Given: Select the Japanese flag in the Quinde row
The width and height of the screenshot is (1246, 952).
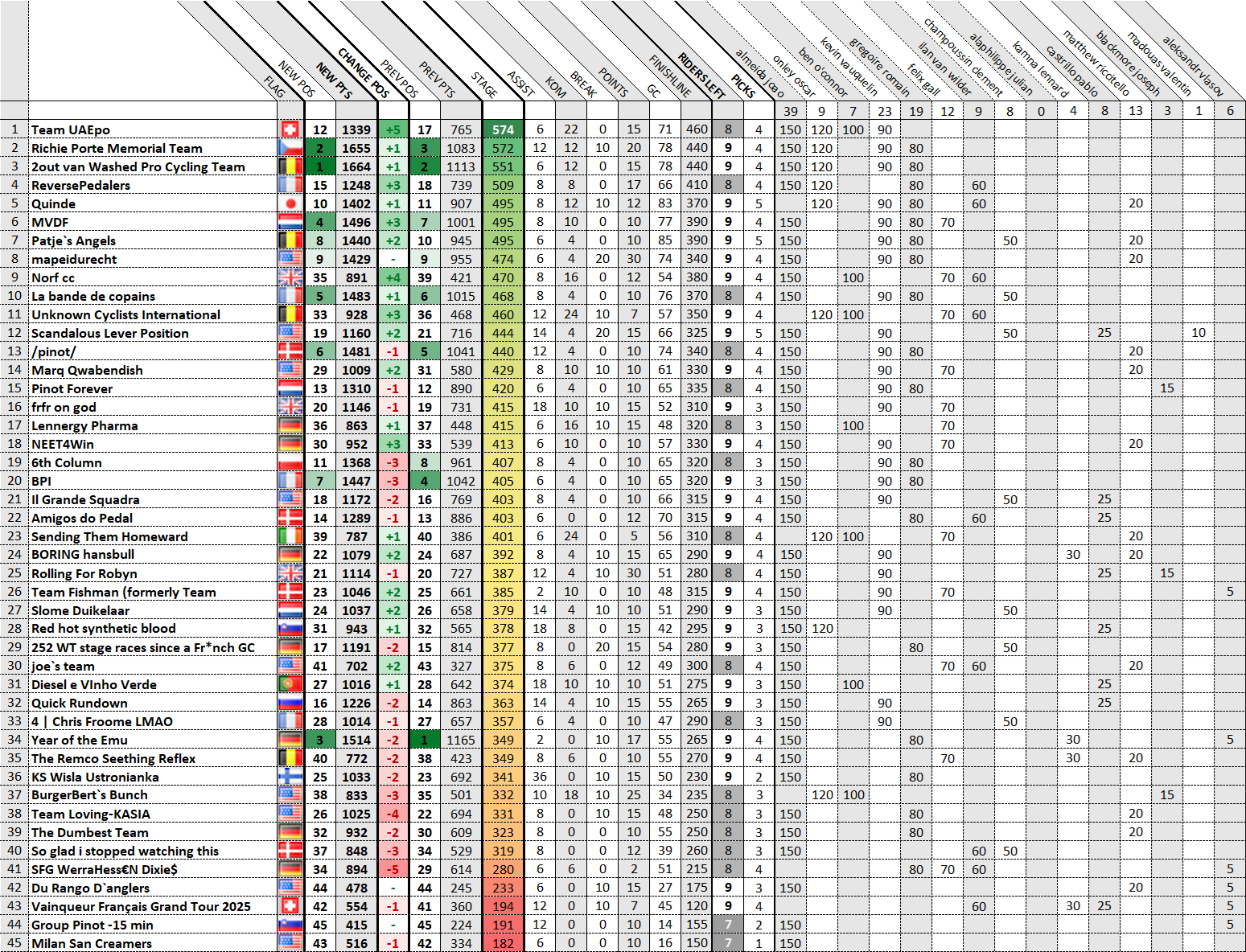Looking at the screenshot, I should click(290, 203).
